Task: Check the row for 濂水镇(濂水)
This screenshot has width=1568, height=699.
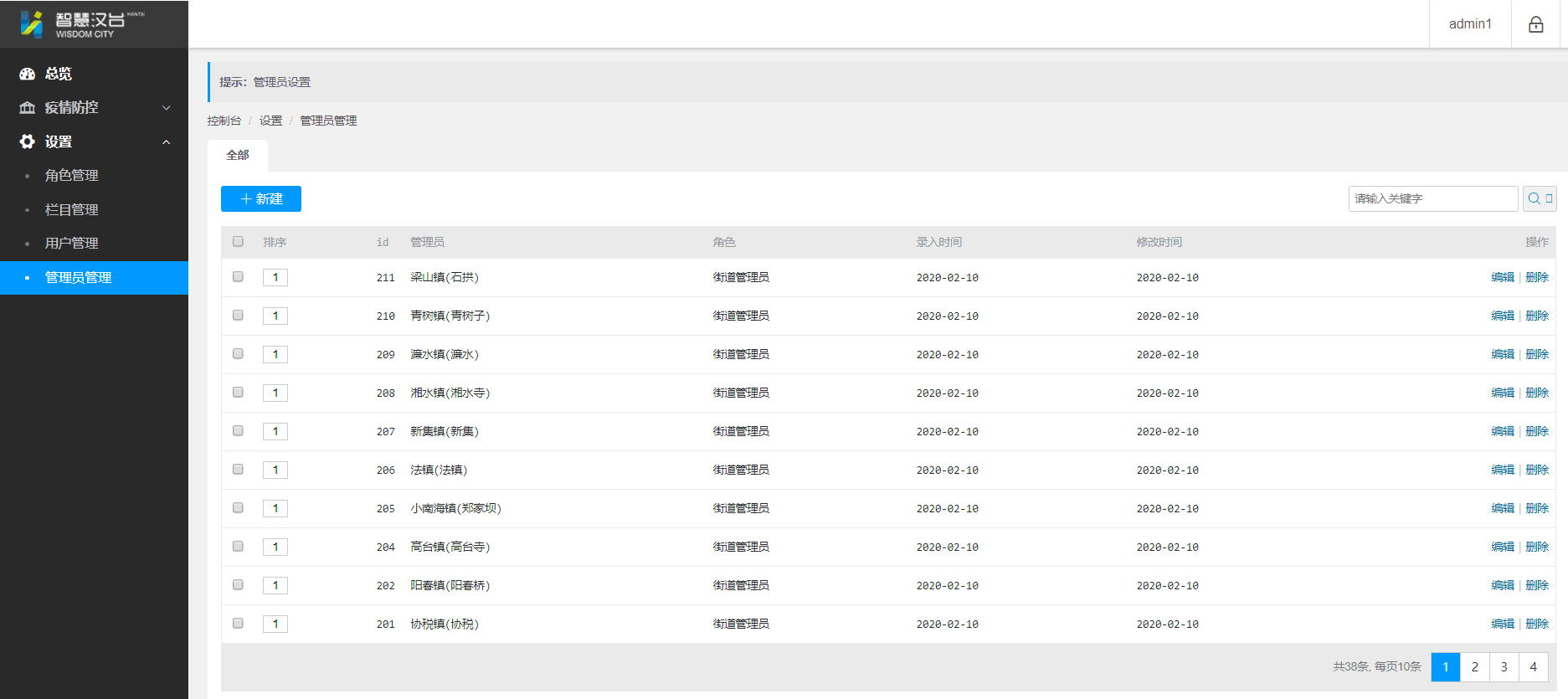Action: [x=238, y=354]
